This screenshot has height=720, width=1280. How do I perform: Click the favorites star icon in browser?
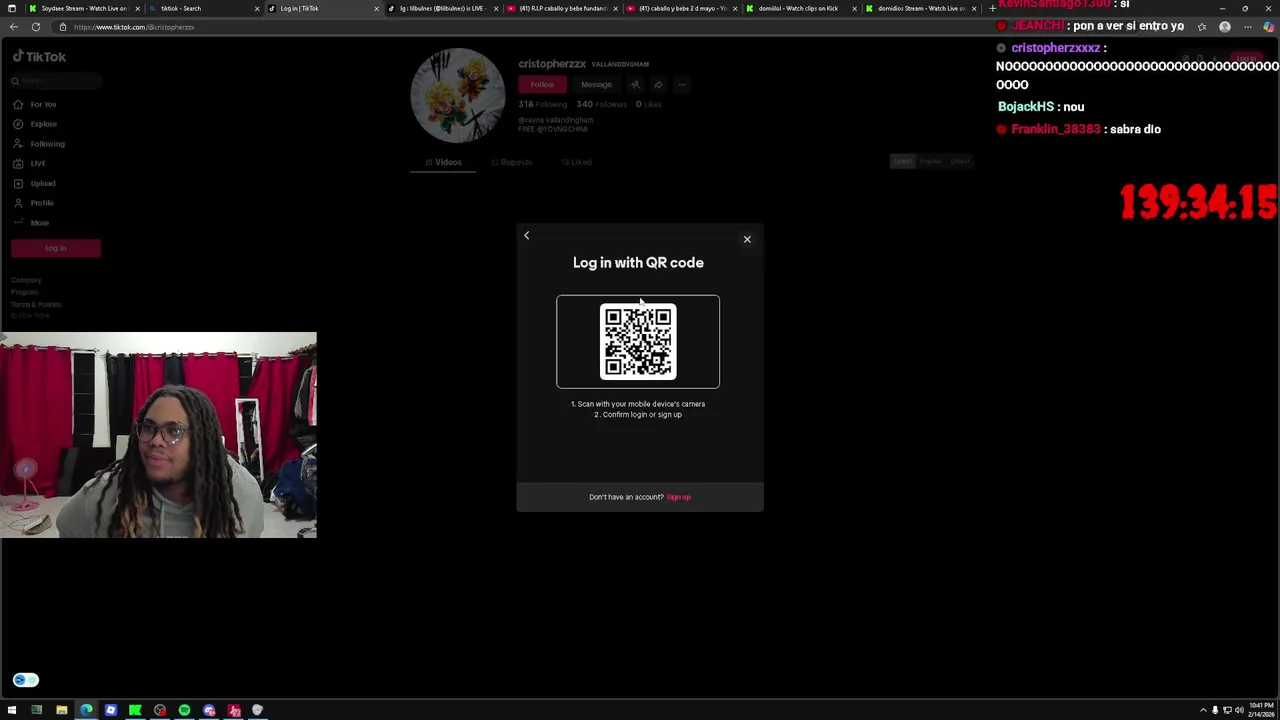[x=1202, y=27]
